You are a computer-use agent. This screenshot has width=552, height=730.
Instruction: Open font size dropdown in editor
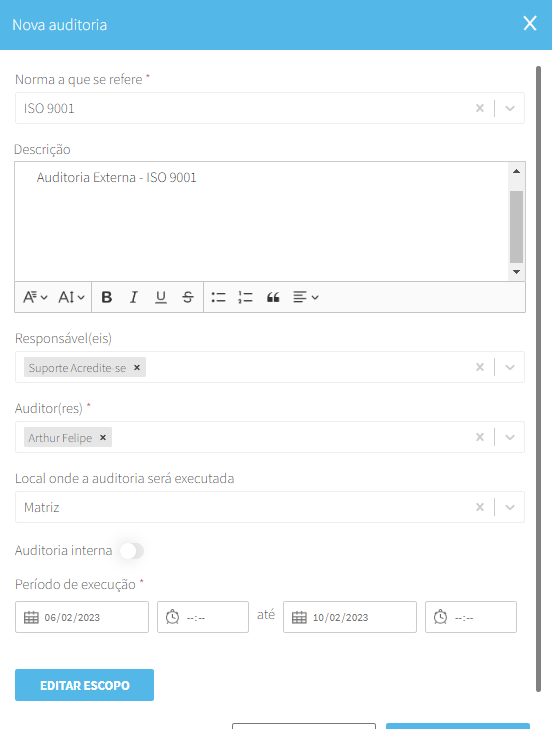(x=71, y=297)
